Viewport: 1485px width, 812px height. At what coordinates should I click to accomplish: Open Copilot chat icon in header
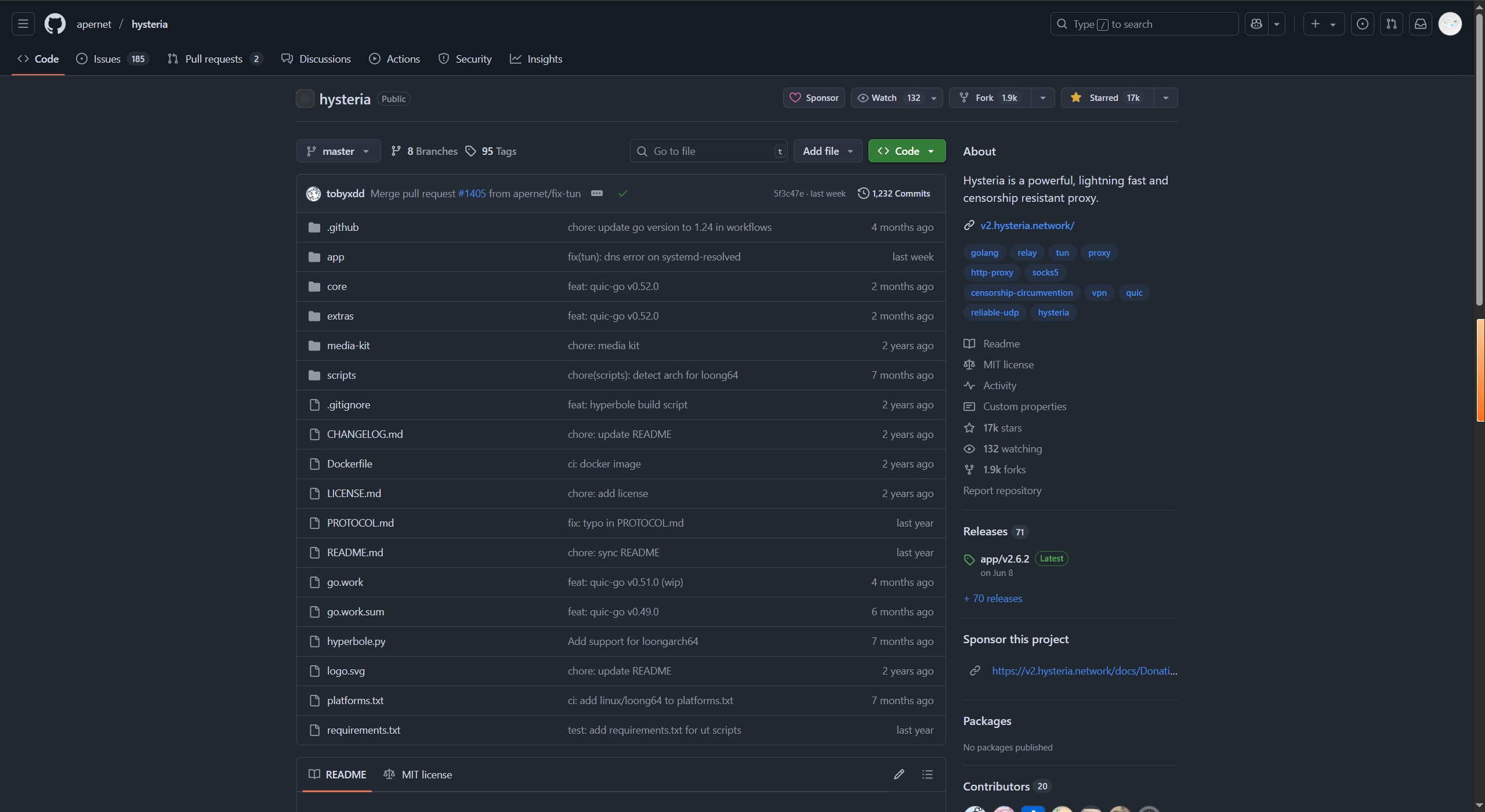tap(1256, 24)
